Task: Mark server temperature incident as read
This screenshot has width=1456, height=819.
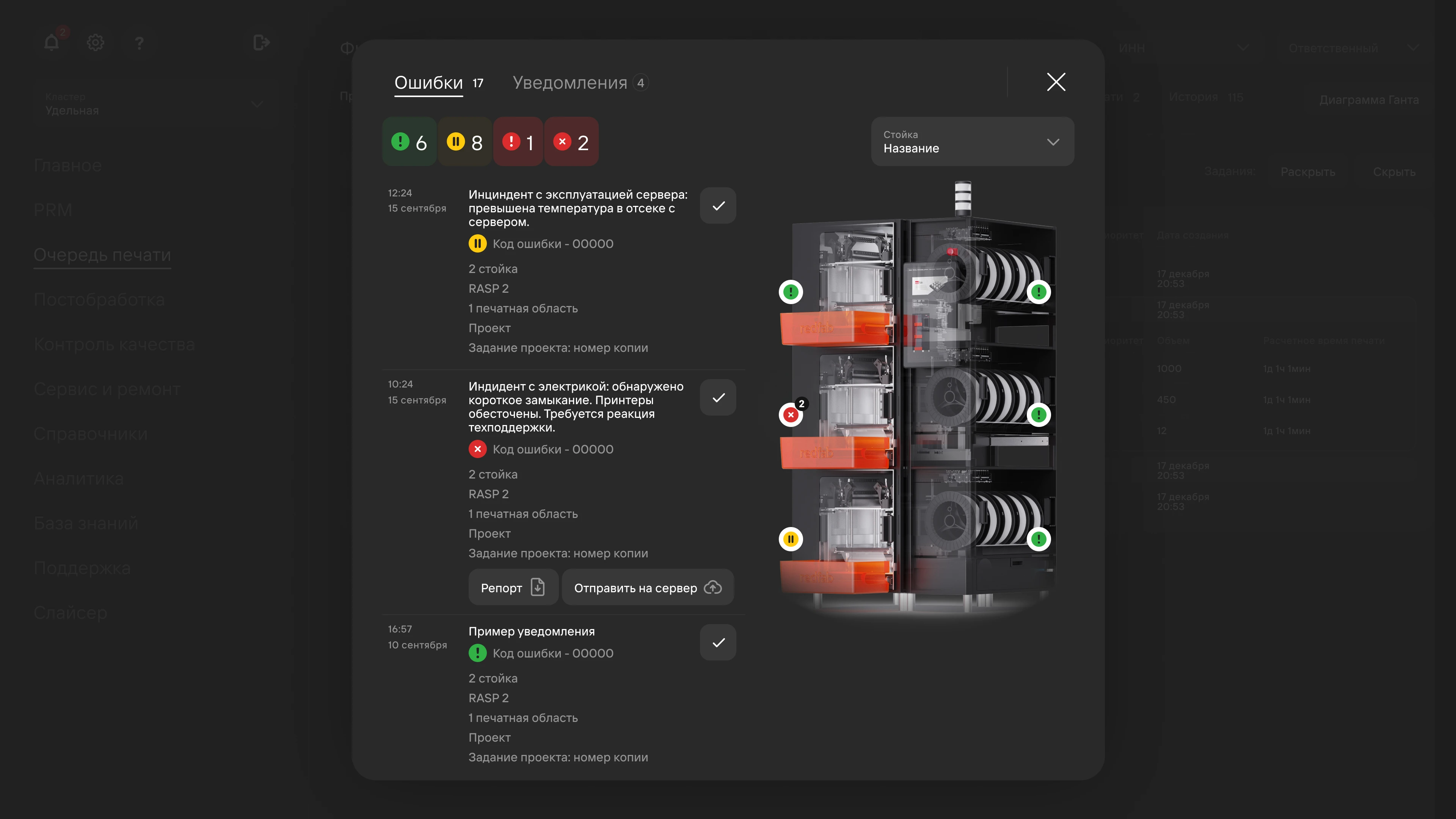Action: (x=718, y=206)
